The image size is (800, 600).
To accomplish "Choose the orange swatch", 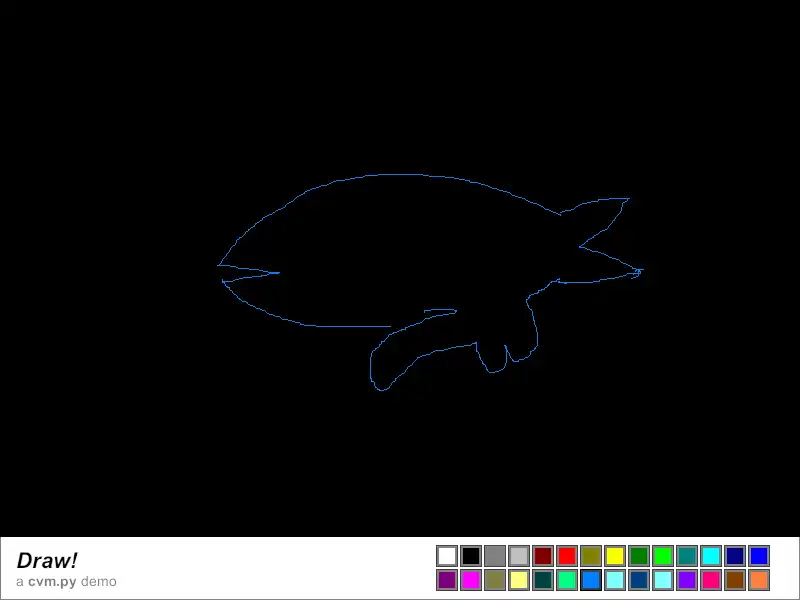I will click(759, 580).
